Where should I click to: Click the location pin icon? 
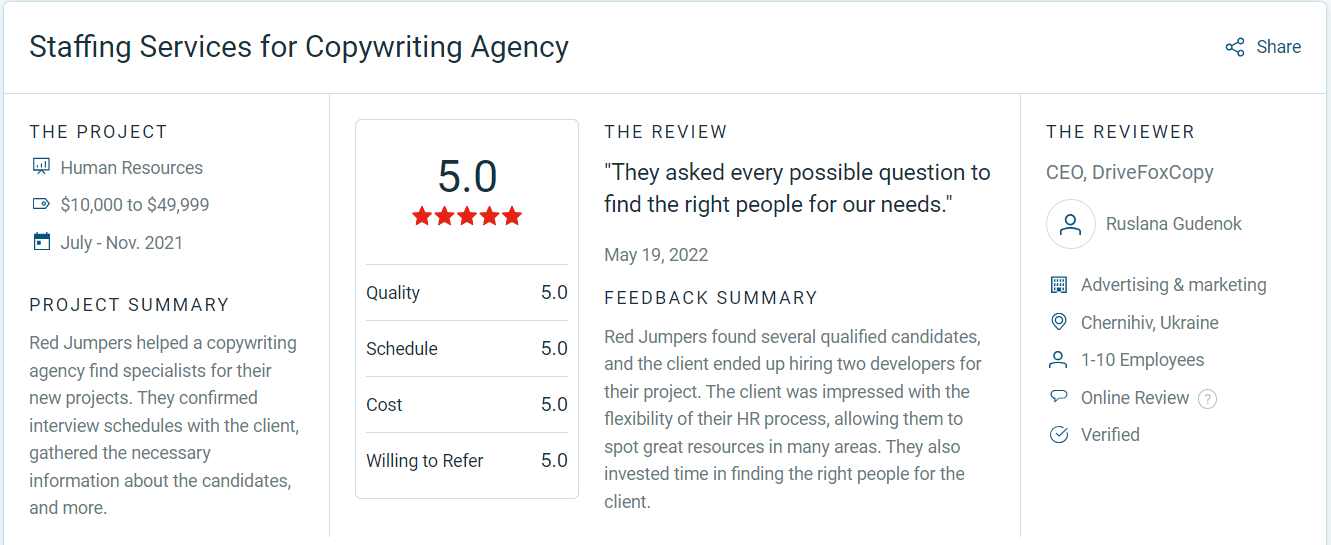click(1059, 322)
